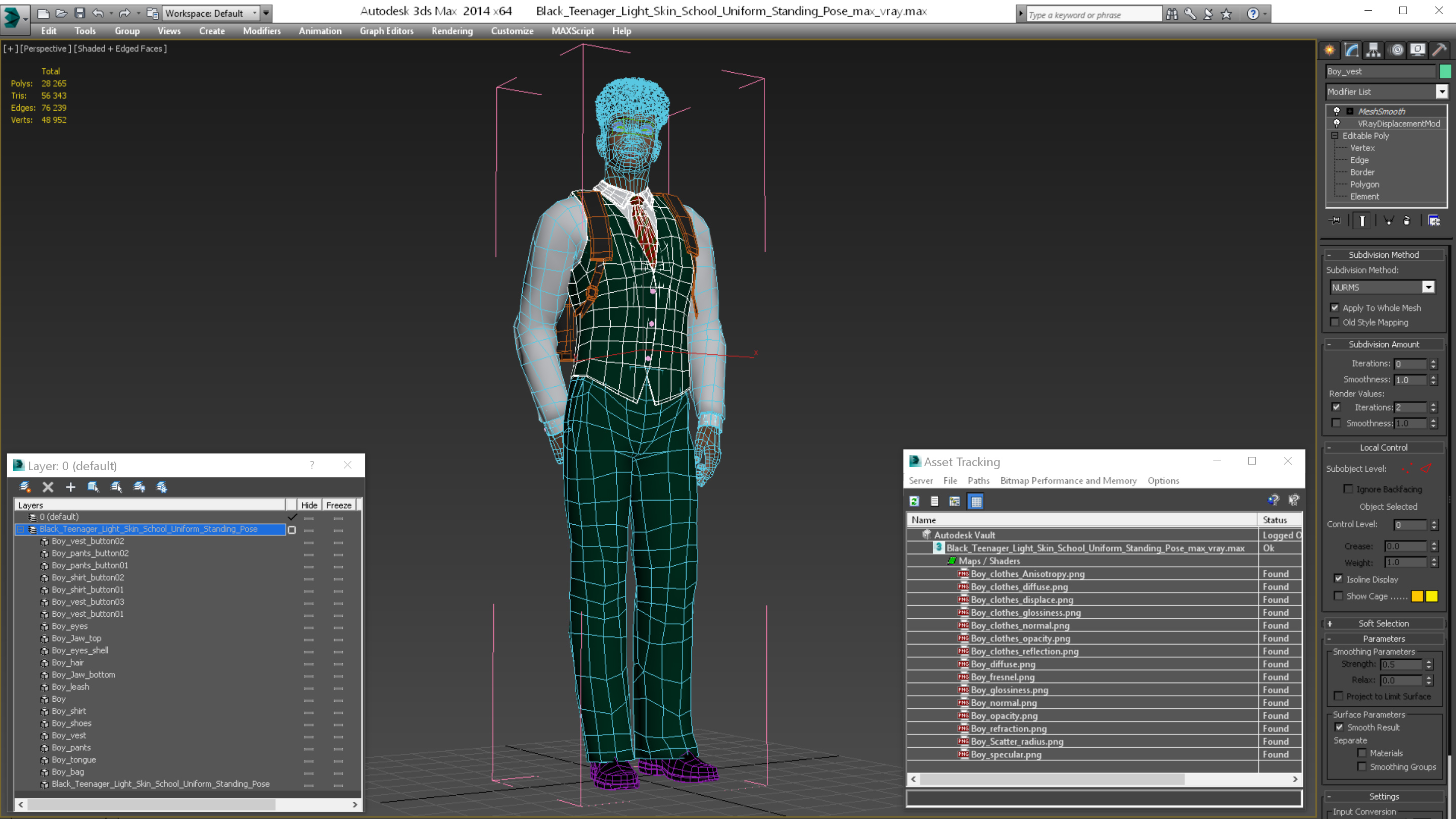Enable Old Style Mapping checkbox

click(x=1335, y=322)
